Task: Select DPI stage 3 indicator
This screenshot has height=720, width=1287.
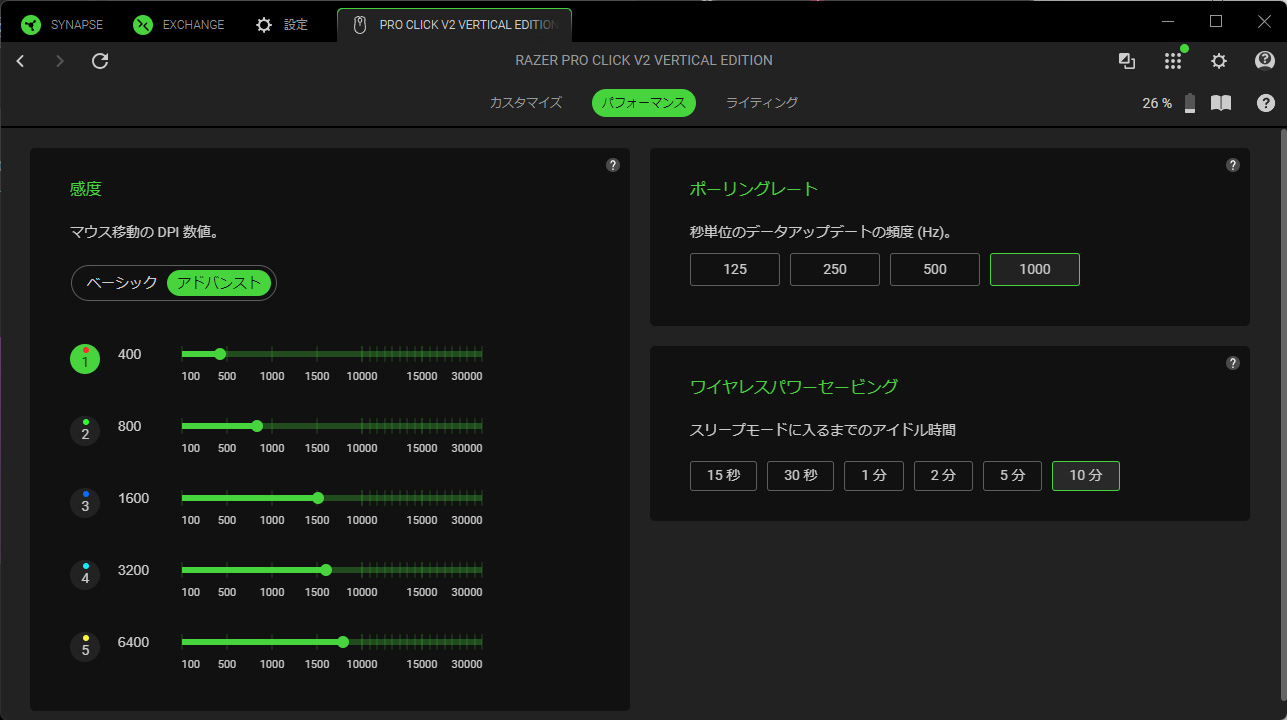Action: 85,503
